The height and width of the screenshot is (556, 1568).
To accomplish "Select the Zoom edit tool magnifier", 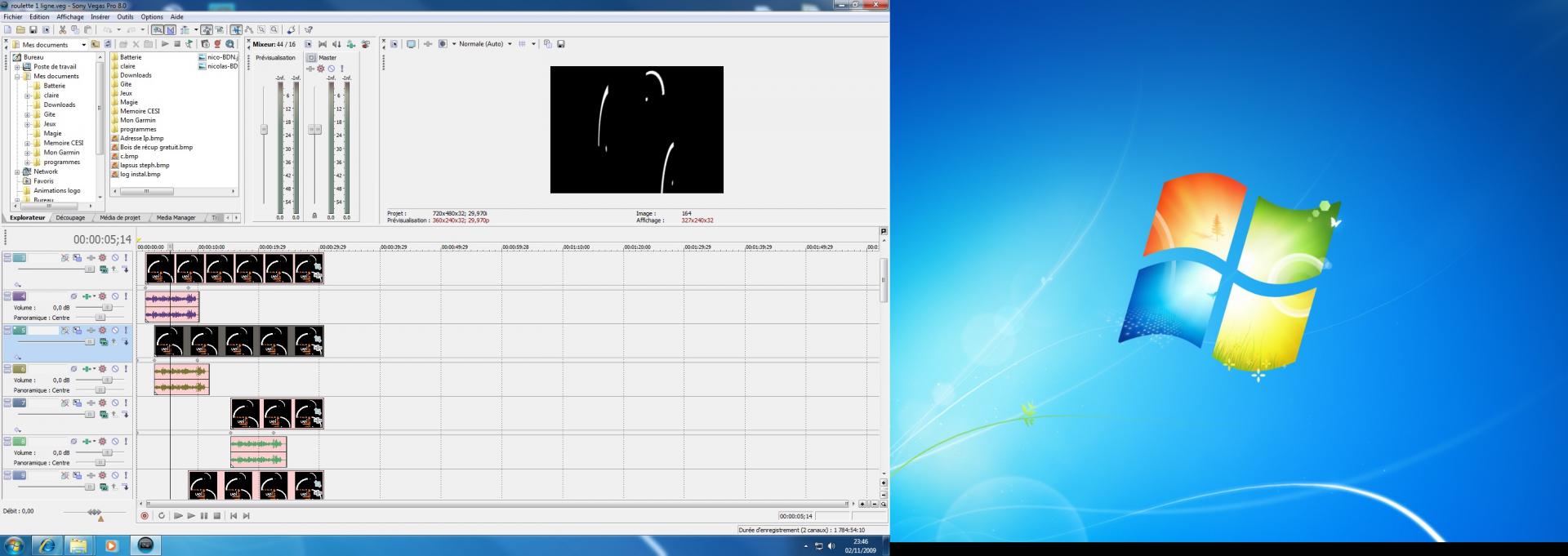I will click(x=274, y=29).
